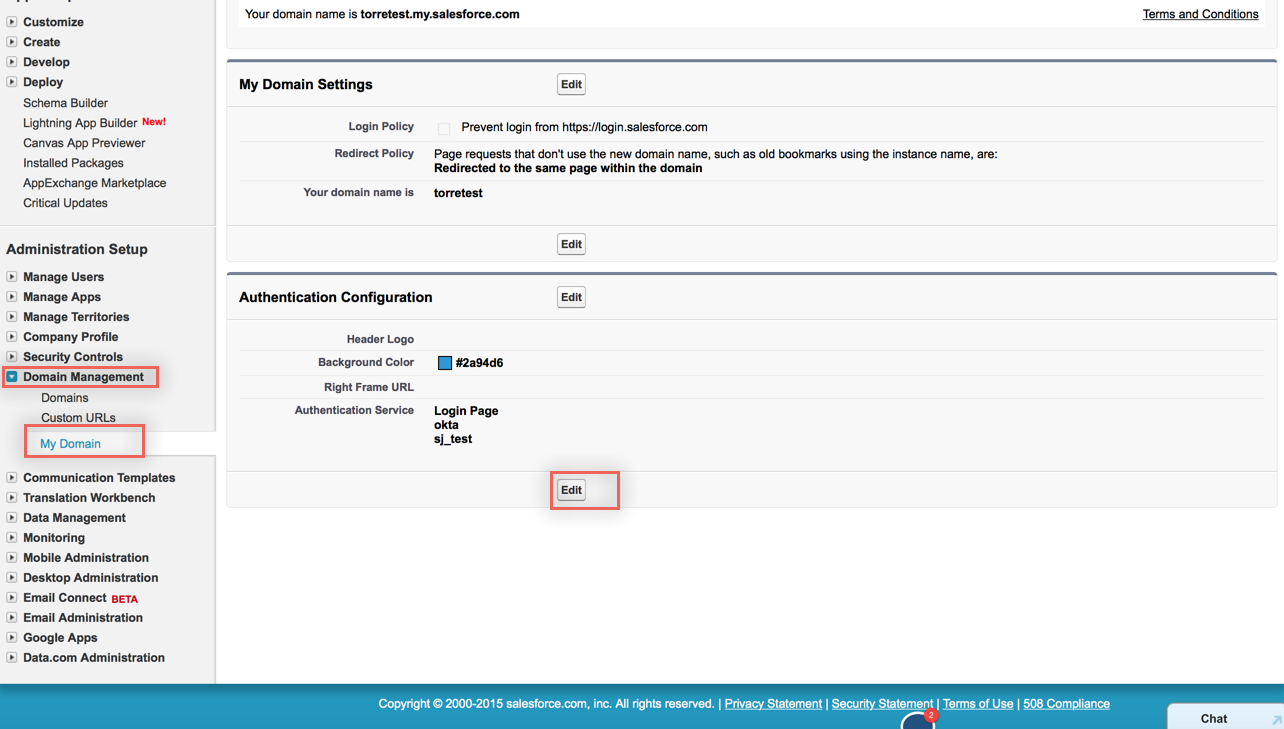
Task: Click the #2a94d6 background color swatch
Action: 445,363
